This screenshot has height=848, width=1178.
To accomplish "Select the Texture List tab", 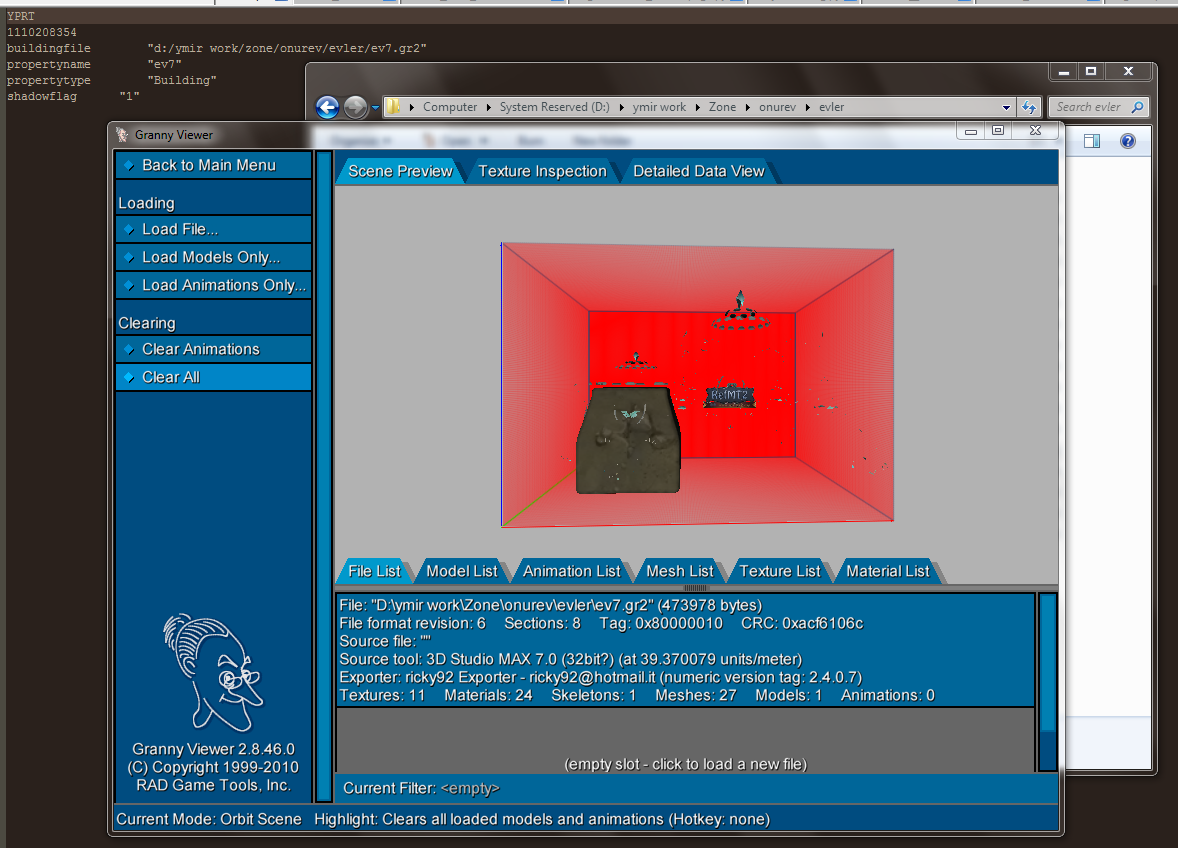I will (x=780, y=571).
